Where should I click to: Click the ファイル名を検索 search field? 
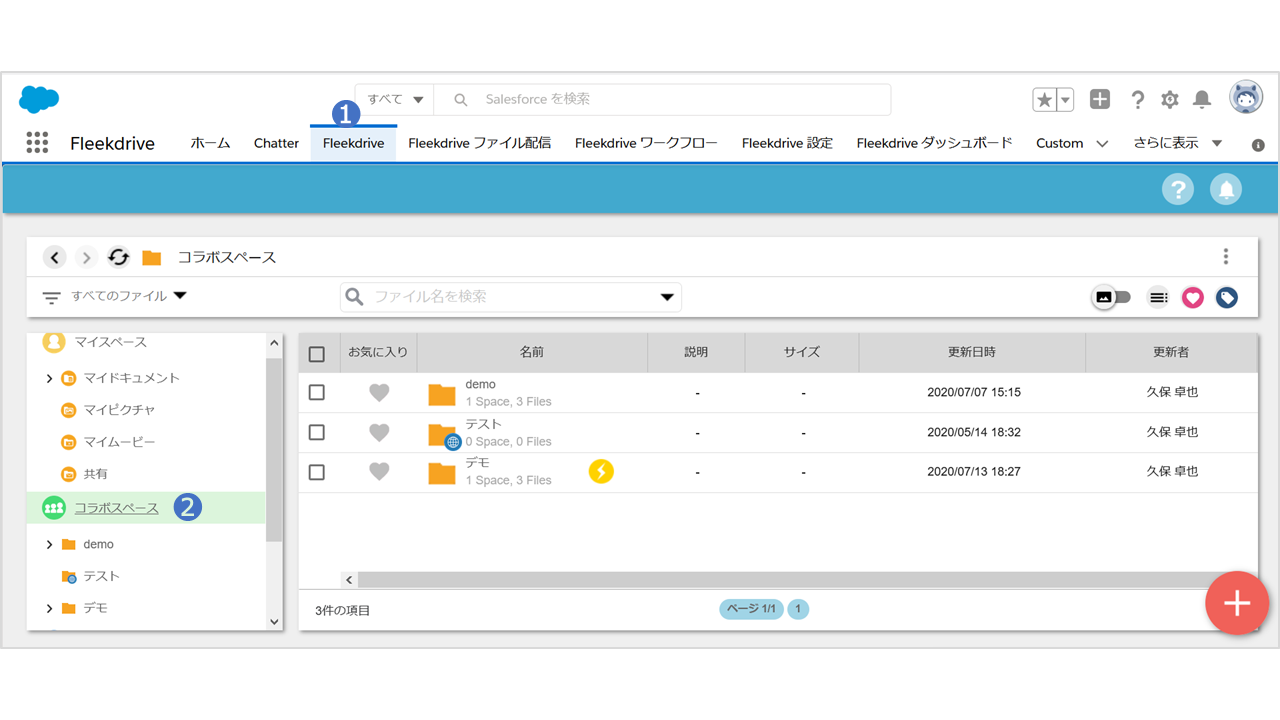[511, 297]
